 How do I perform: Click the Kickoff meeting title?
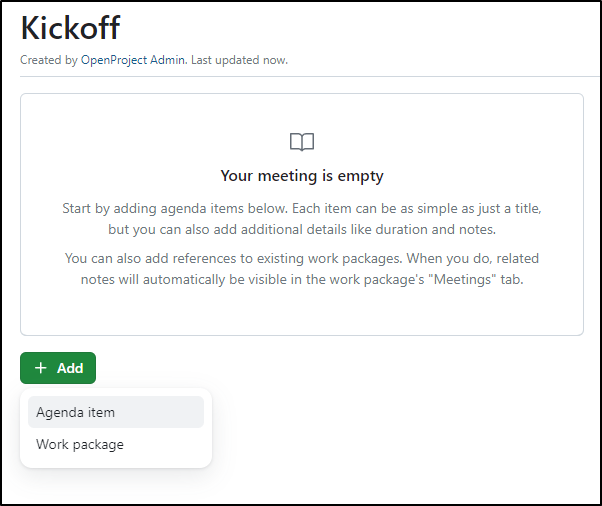tap(70, 28)
